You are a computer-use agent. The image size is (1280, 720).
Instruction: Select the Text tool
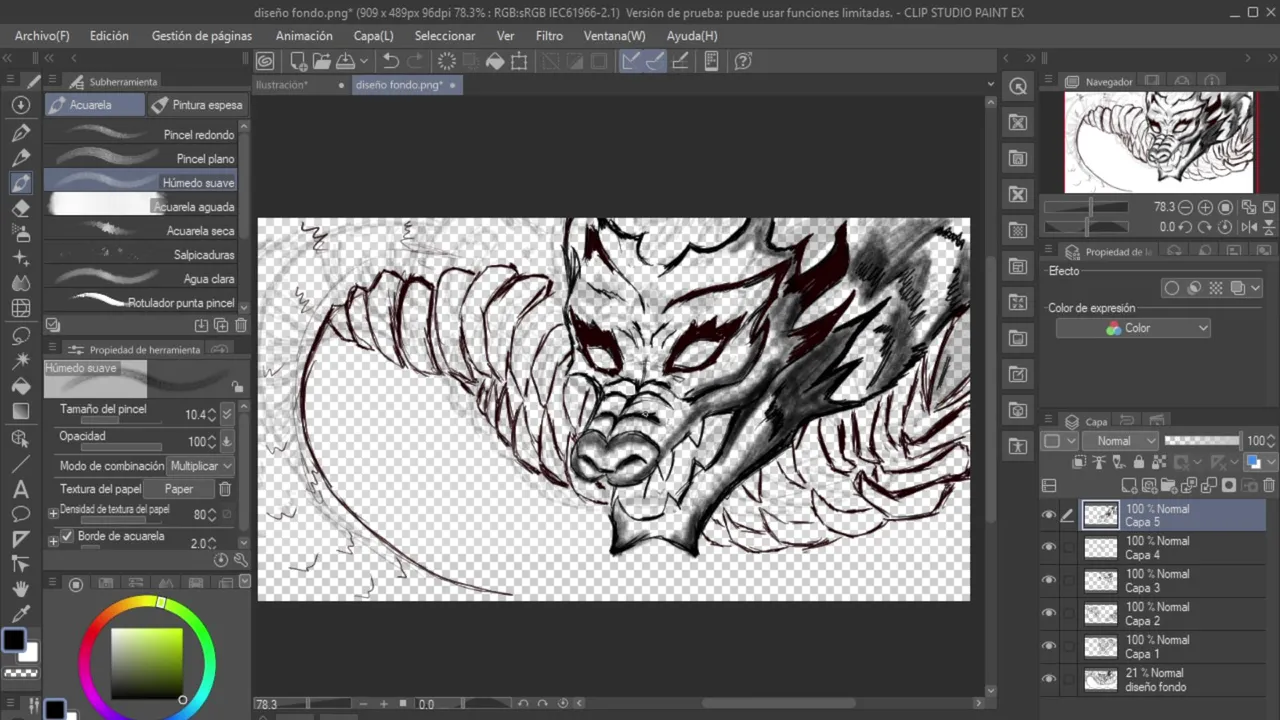[x=20, y=489]
